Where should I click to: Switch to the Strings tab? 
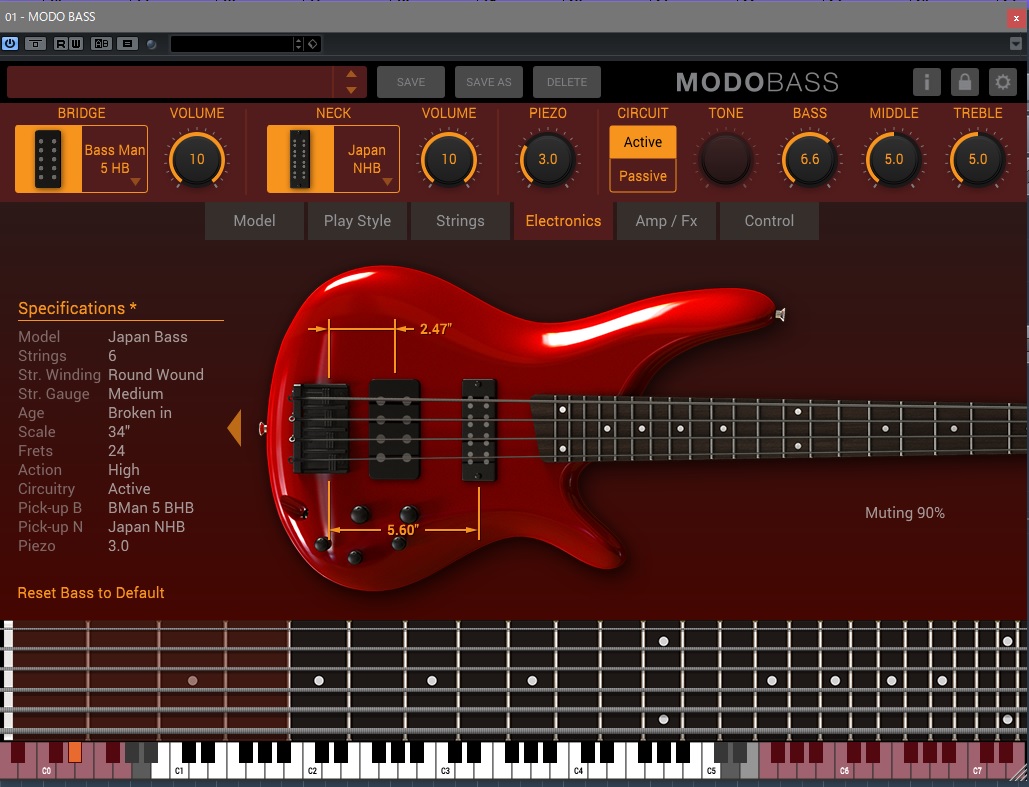click(x=460, y=221)
